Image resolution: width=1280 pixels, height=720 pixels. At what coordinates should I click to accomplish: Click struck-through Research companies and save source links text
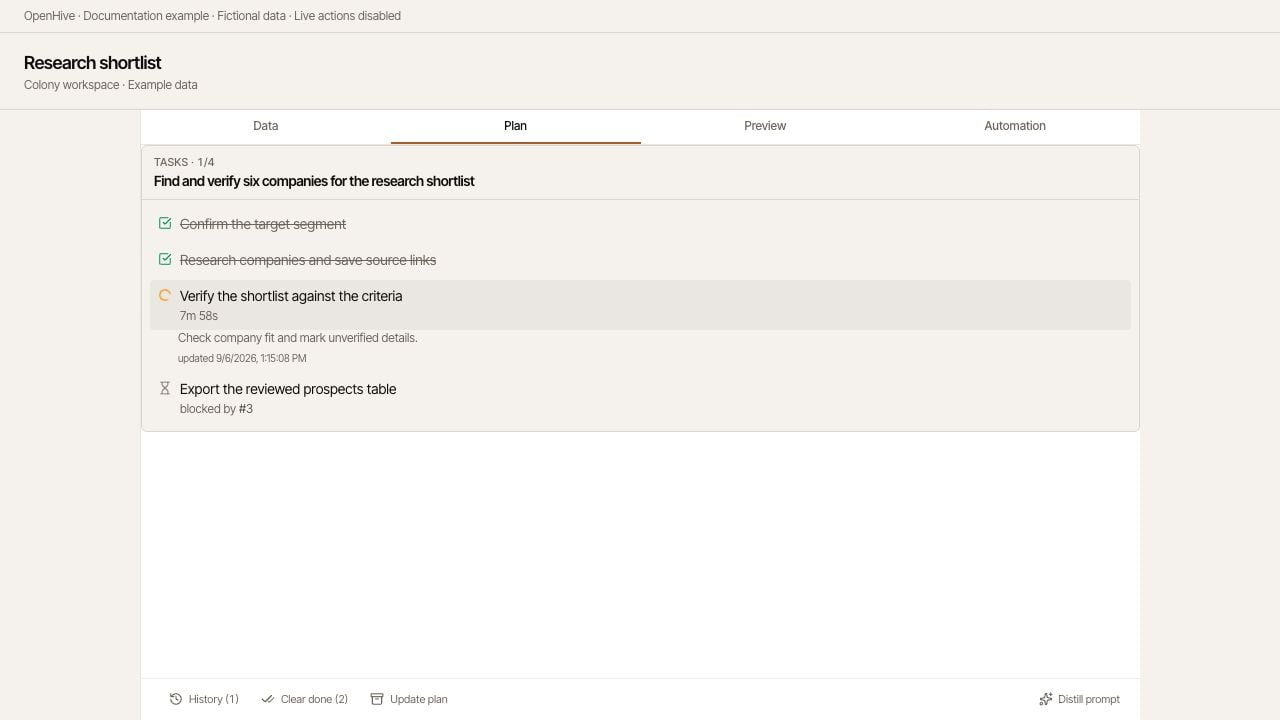(x=308, y=260)
